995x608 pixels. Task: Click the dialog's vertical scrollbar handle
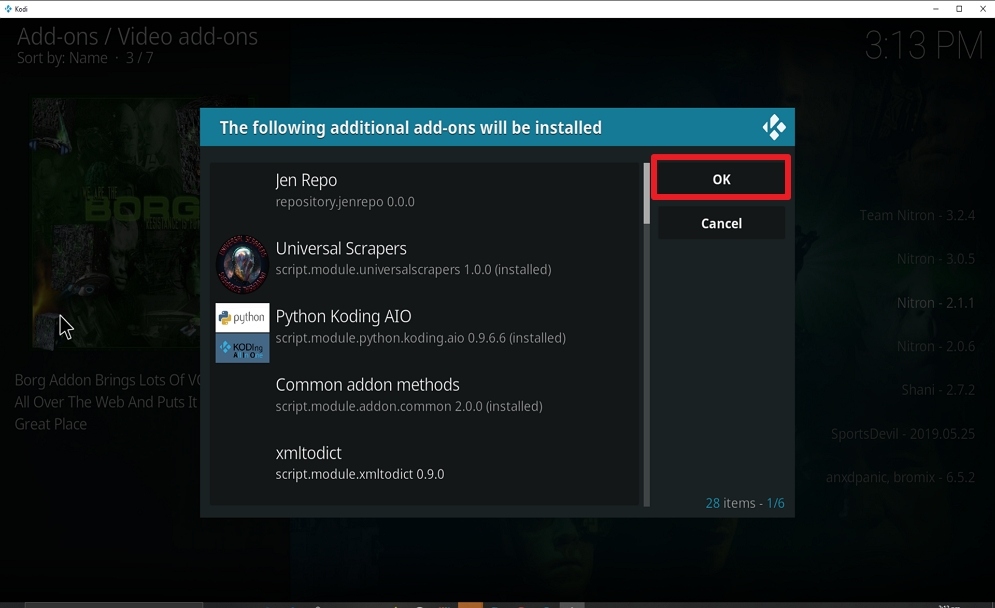pos(647,194)
